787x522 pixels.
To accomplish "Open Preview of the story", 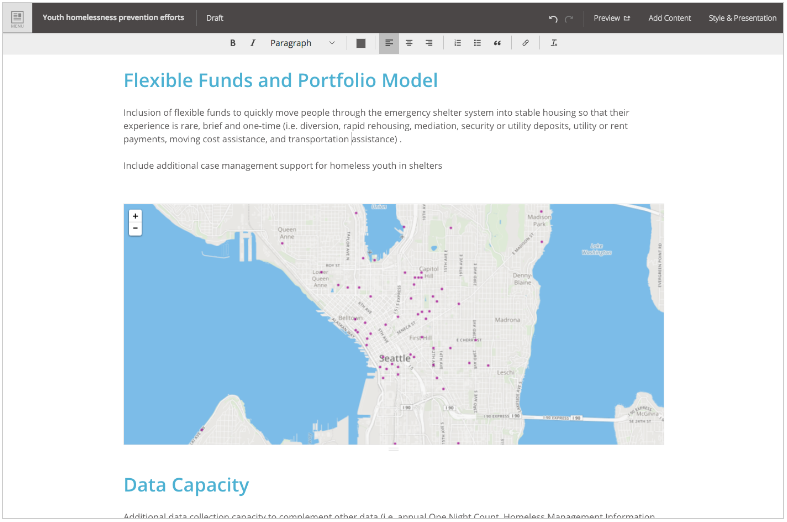I will [611, 18].
